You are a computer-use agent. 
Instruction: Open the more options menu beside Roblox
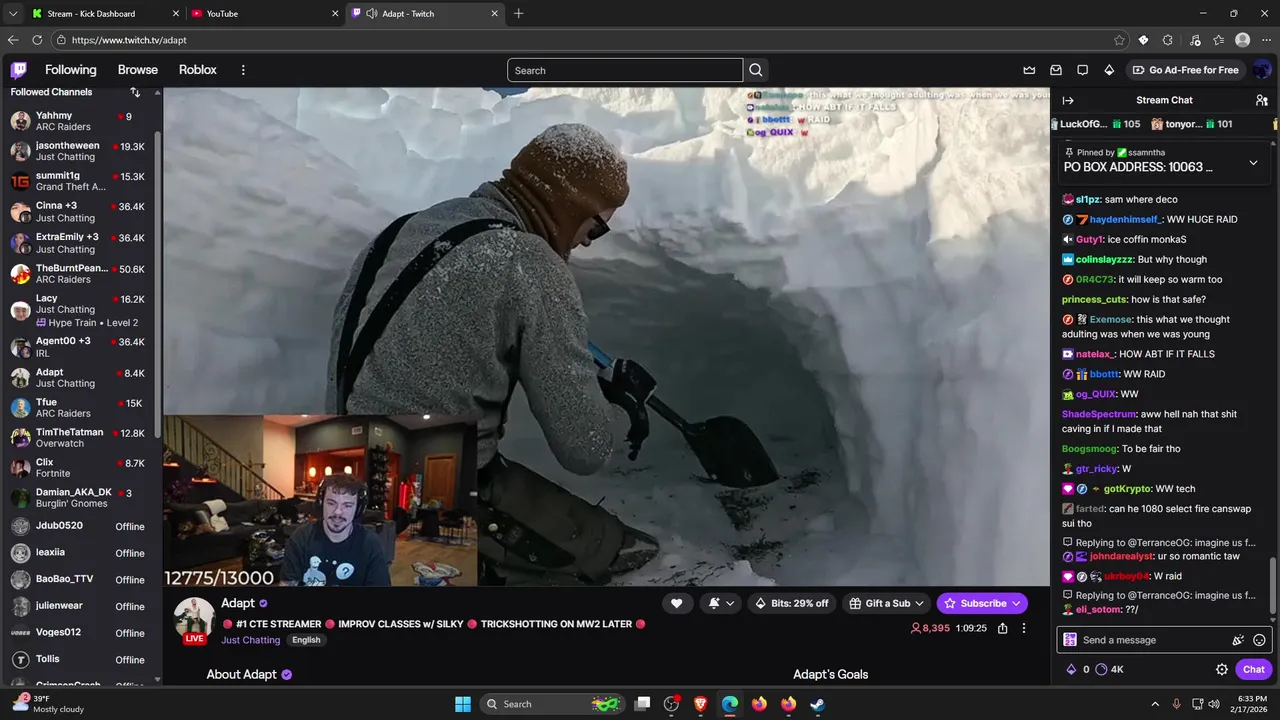(243, 70)
